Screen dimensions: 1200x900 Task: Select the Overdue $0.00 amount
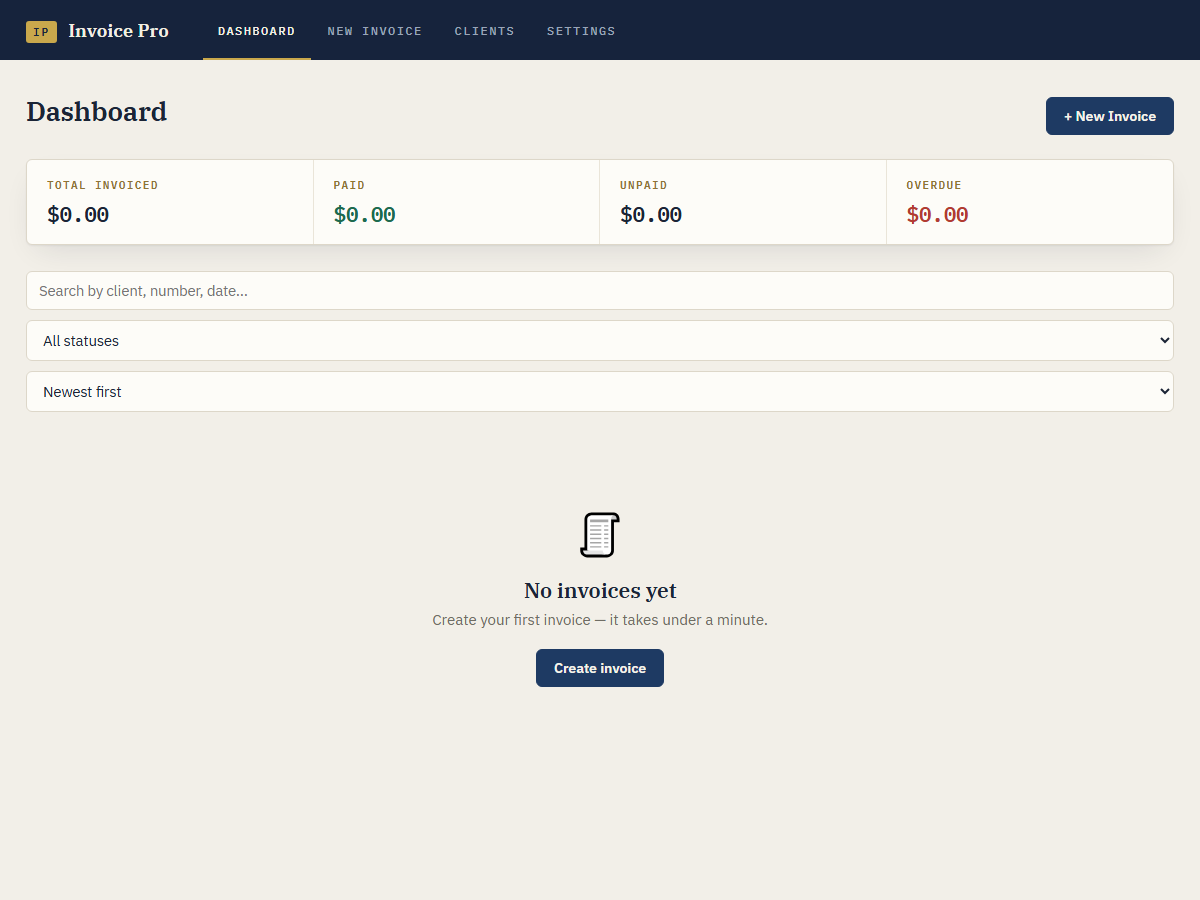[x=937, y=215]
